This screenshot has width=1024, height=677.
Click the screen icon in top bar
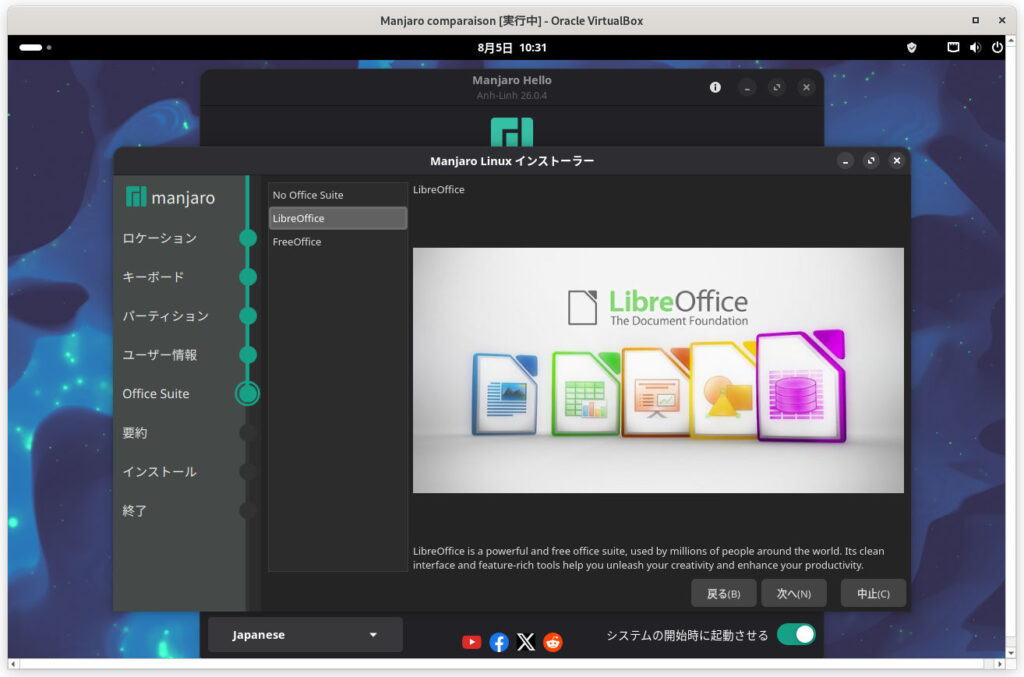(953, 48)
